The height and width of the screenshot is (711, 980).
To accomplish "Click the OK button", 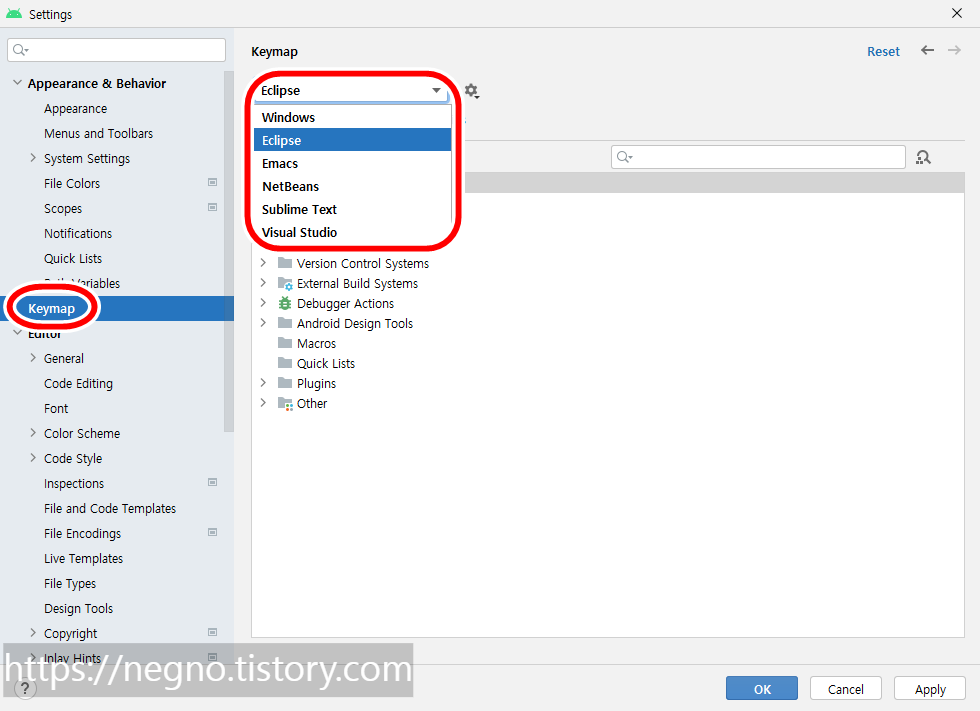I will pos(762,689).
